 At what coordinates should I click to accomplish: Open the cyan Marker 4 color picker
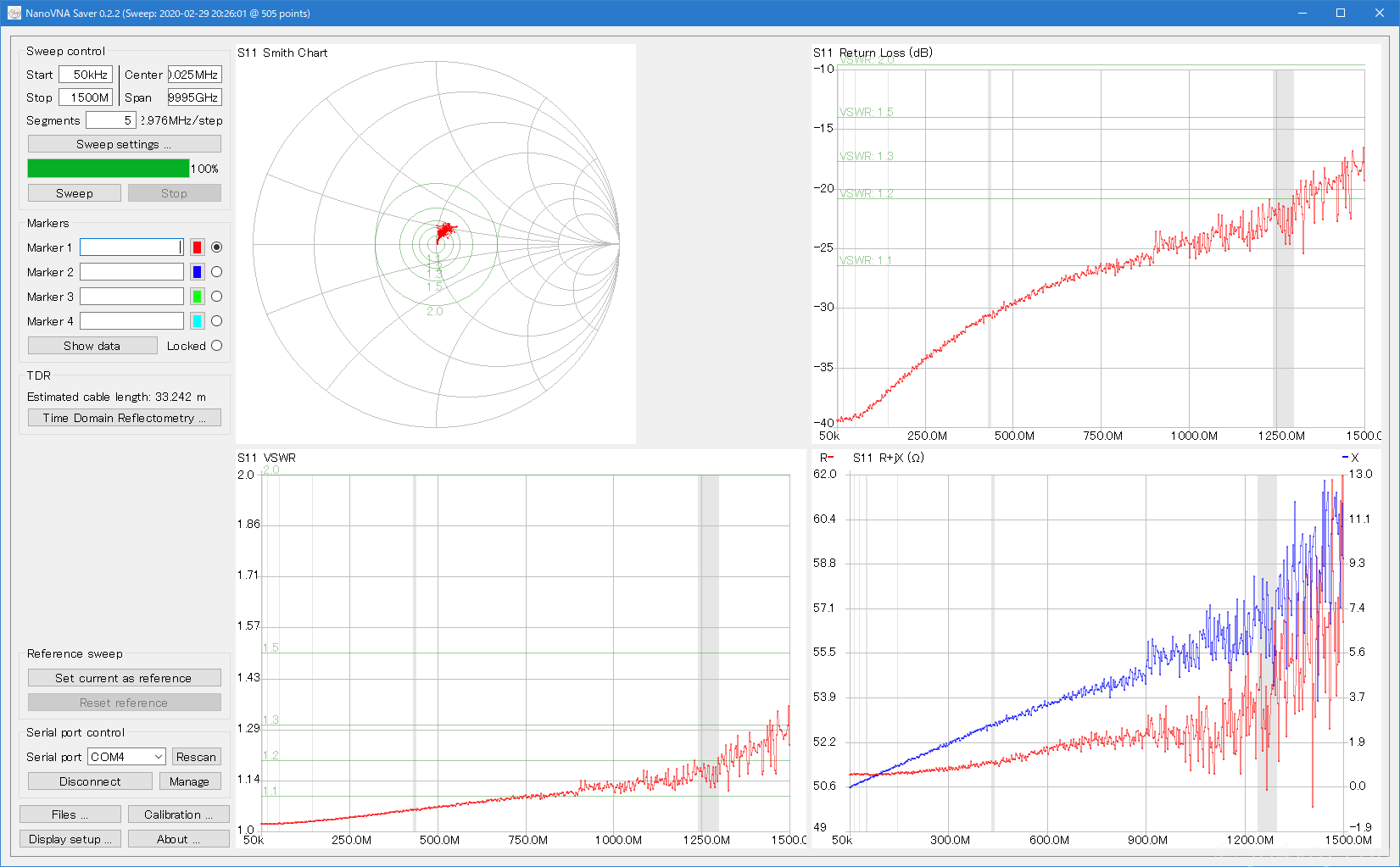point(197,321)
